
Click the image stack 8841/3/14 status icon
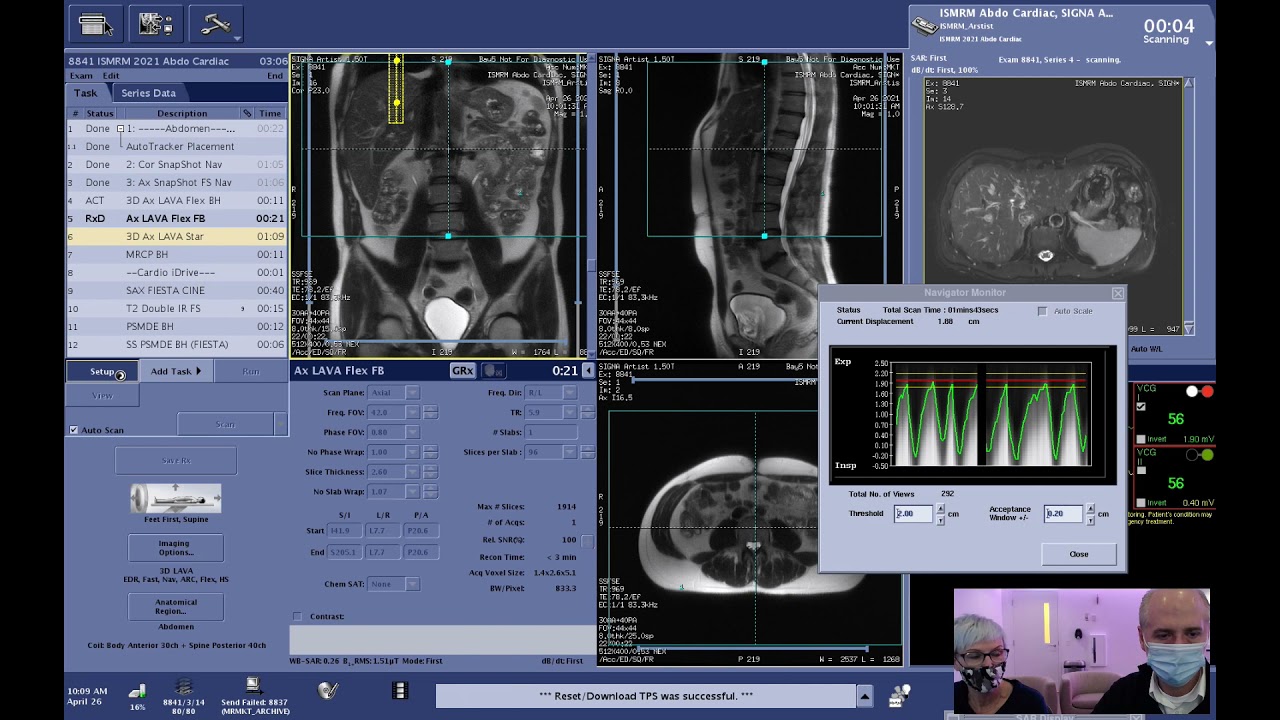(x=183, y=687)
